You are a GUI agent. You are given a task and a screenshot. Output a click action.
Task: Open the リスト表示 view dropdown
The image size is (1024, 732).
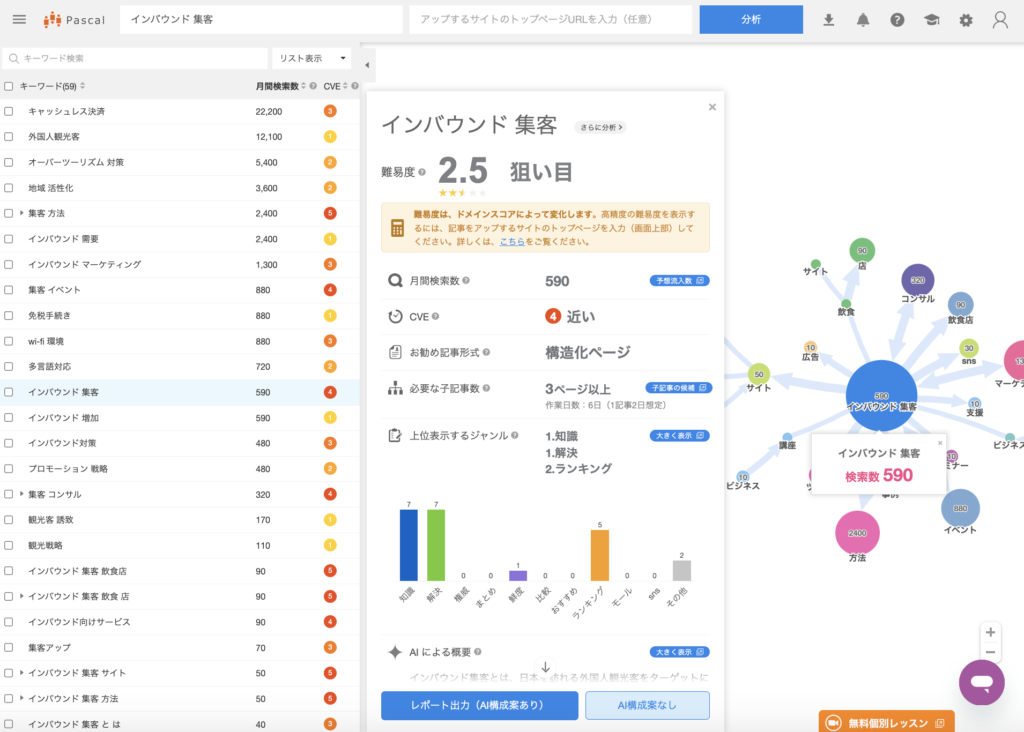(x=314, y=59)
